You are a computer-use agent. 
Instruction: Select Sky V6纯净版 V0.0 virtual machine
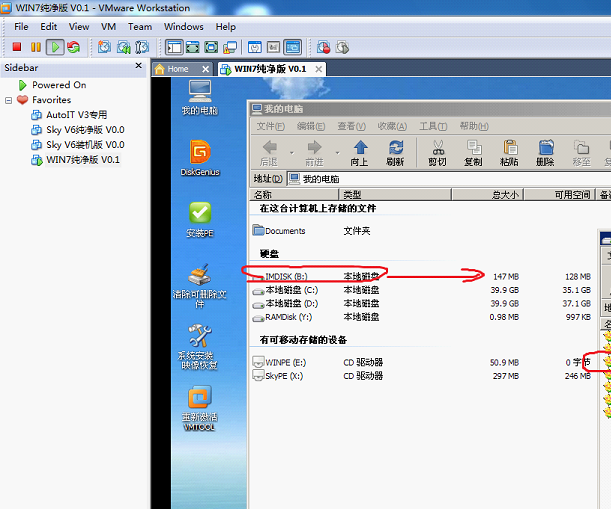tap(85, 129)
